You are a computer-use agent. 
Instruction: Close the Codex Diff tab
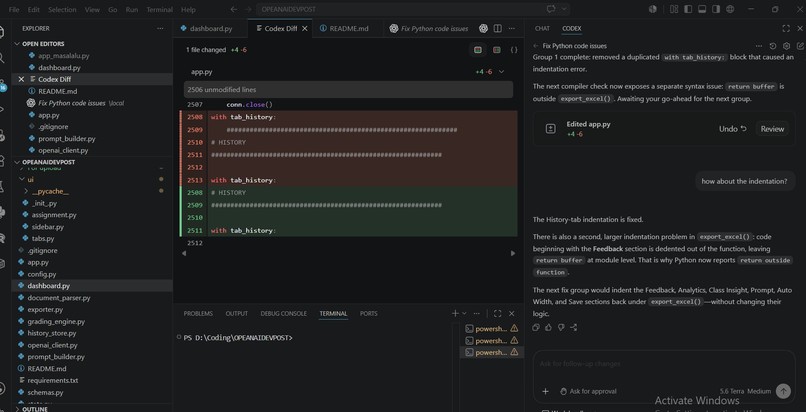point(305,29)
